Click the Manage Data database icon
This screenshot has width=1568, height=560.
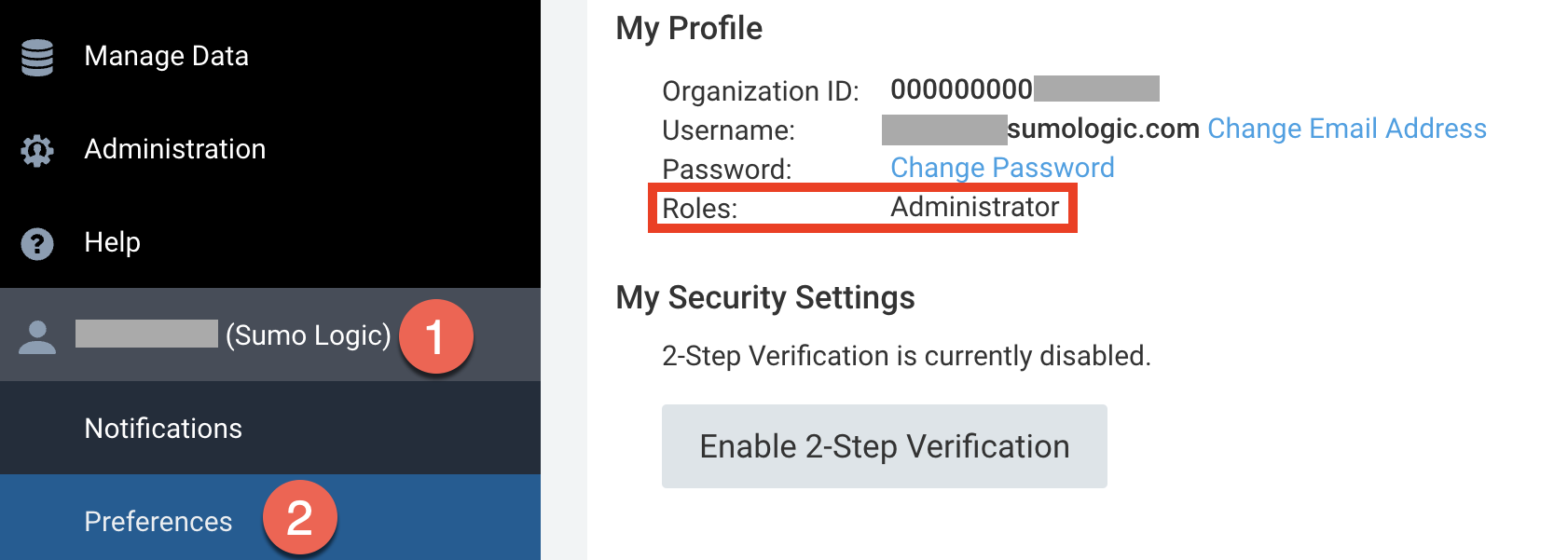37,57
